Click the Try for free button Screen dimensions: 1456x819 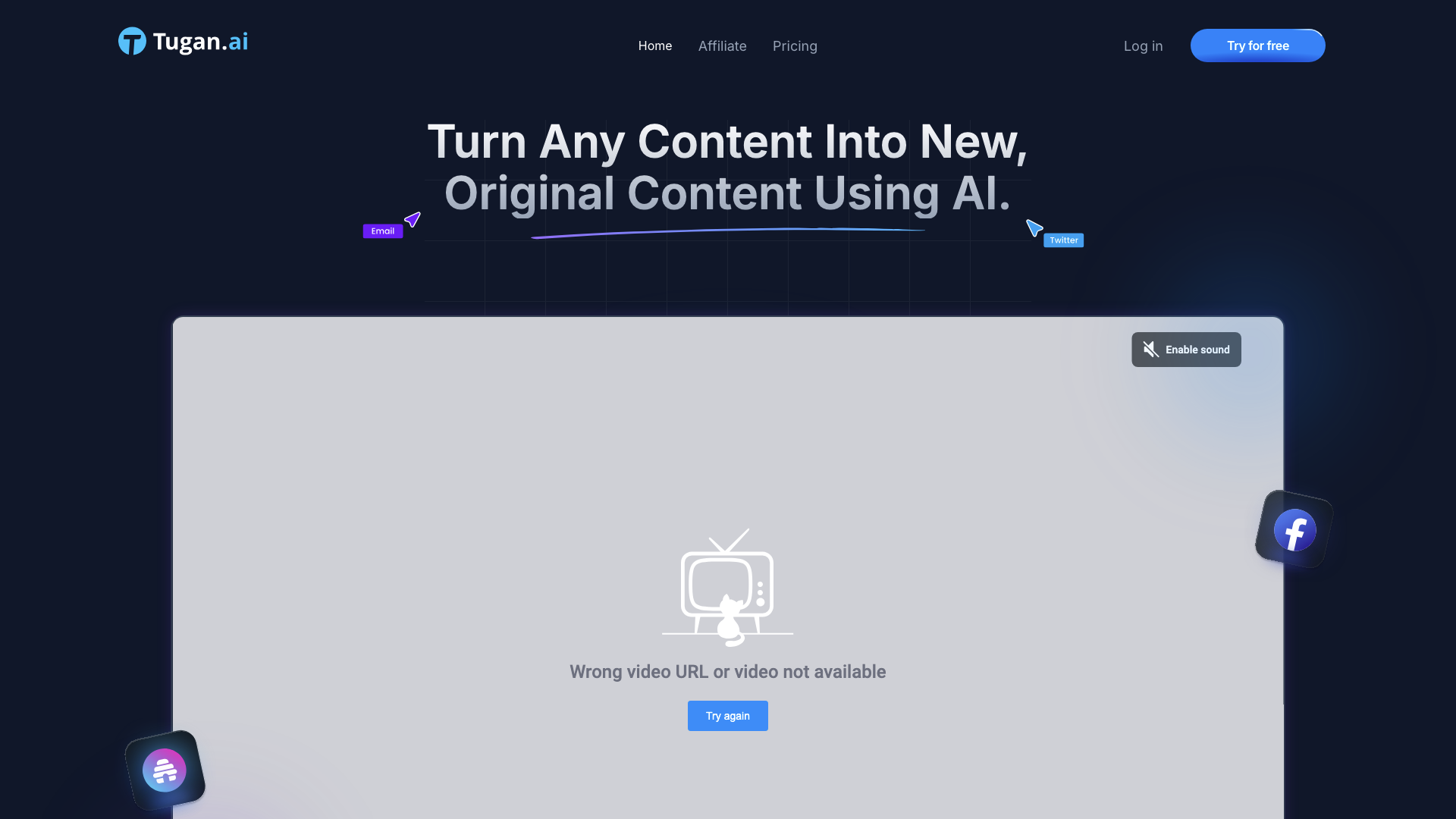[x=1258, y=45]
